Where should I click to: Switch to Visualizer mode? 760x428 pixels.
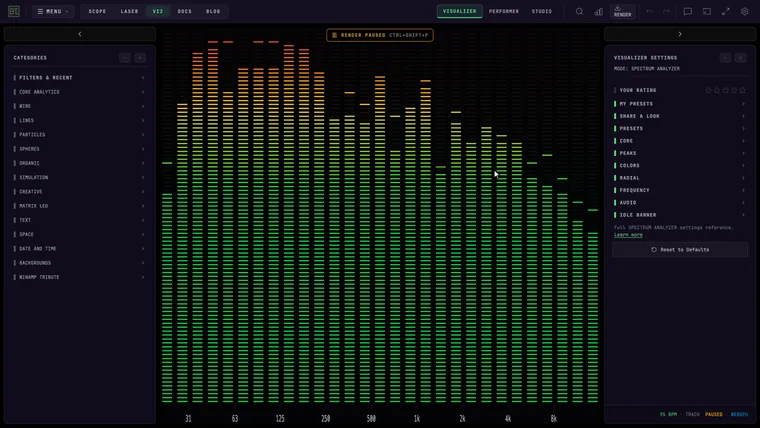pos(459,11)
